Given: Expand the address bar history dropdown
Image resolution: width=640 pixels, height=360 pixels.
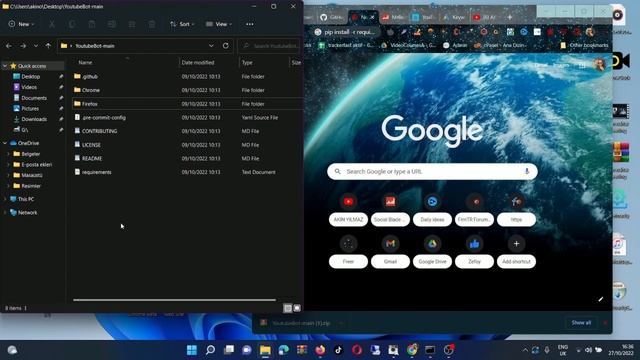Looking at the screenshot, I should click(211, 46).
